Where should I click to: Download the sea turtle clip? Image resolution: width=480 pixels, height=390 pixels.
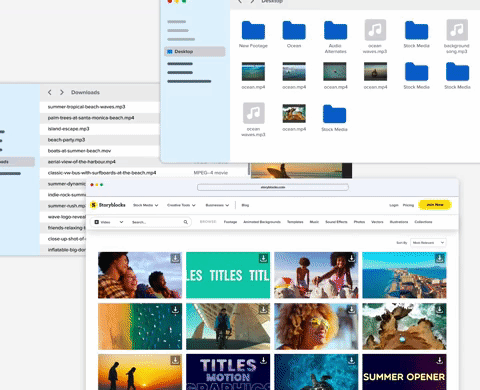click(x=351, y=360)
